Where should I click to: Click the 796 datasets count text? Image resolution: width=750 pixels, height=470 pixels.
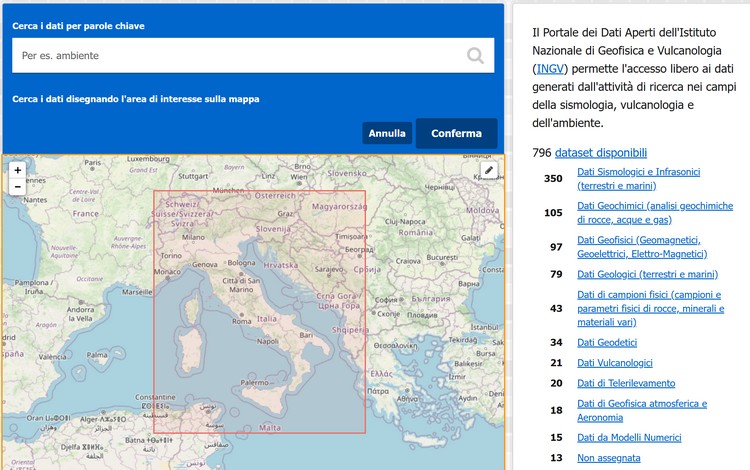click(542, 153)
